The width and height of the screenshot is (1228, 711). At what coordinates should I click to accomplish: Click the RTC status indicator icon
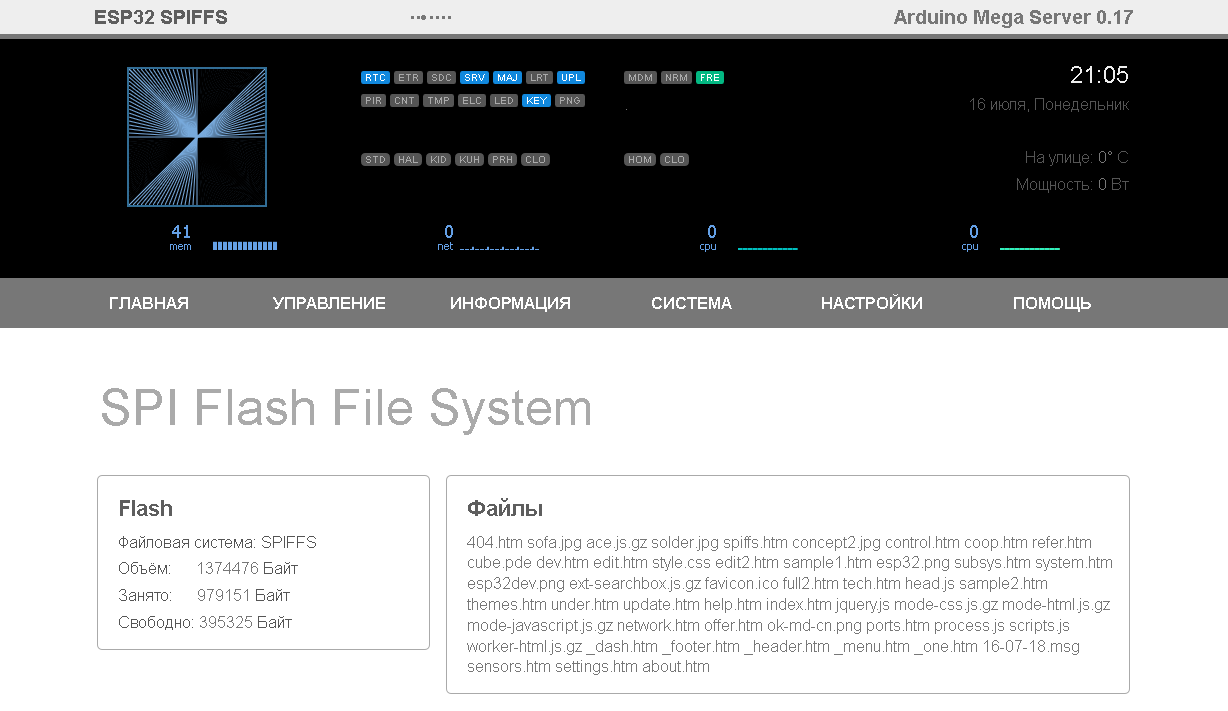pyautogui.click(x=375, y=77)
